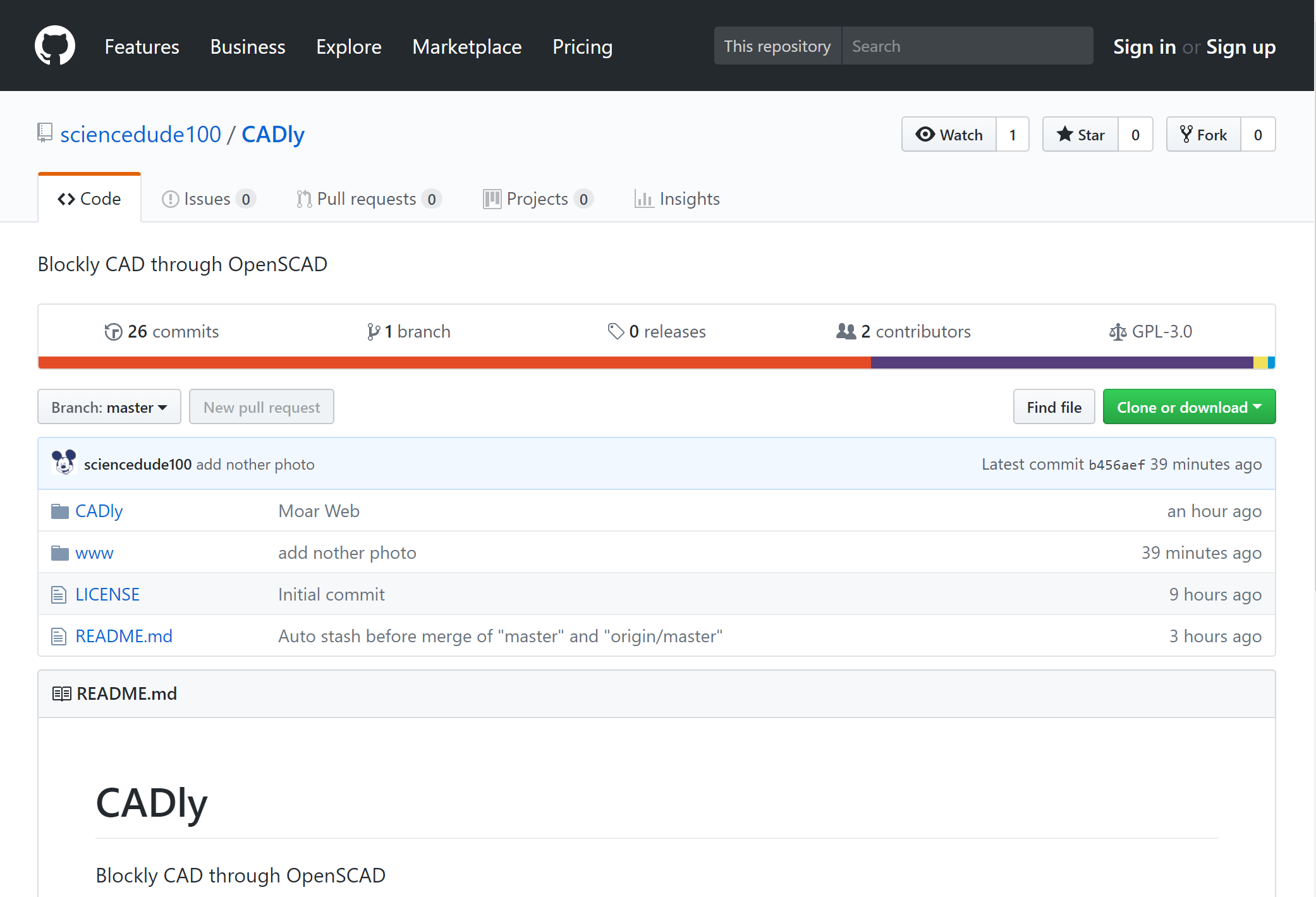Click the sciencedude100 Mickey avatar

pyautogui.click(x=64, y=463)
